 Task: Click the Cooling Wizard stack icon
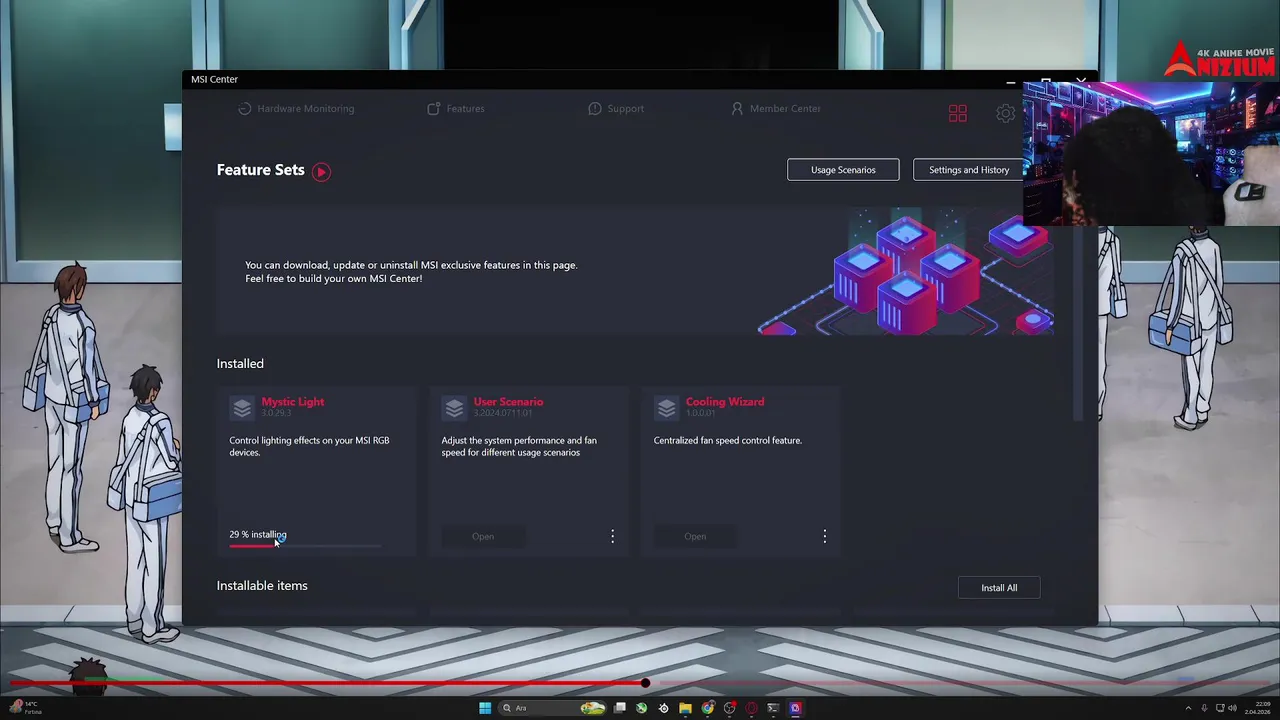coord(666,408)
